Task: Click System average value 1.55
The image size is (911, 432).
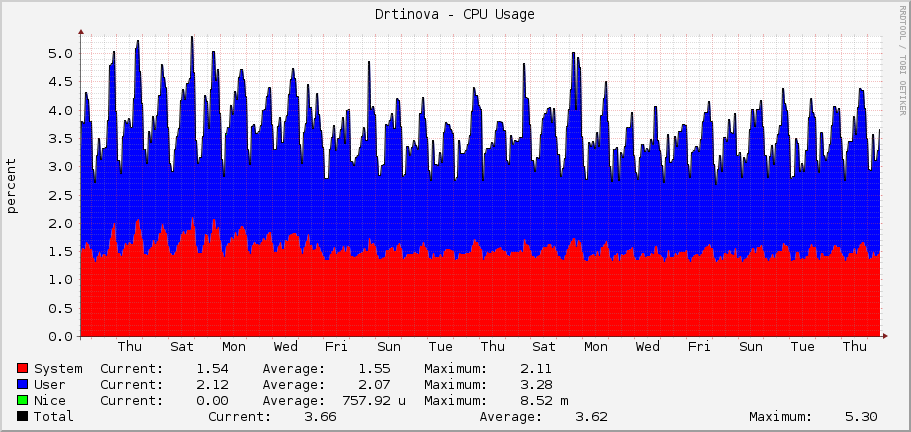Action: point(374,369)
